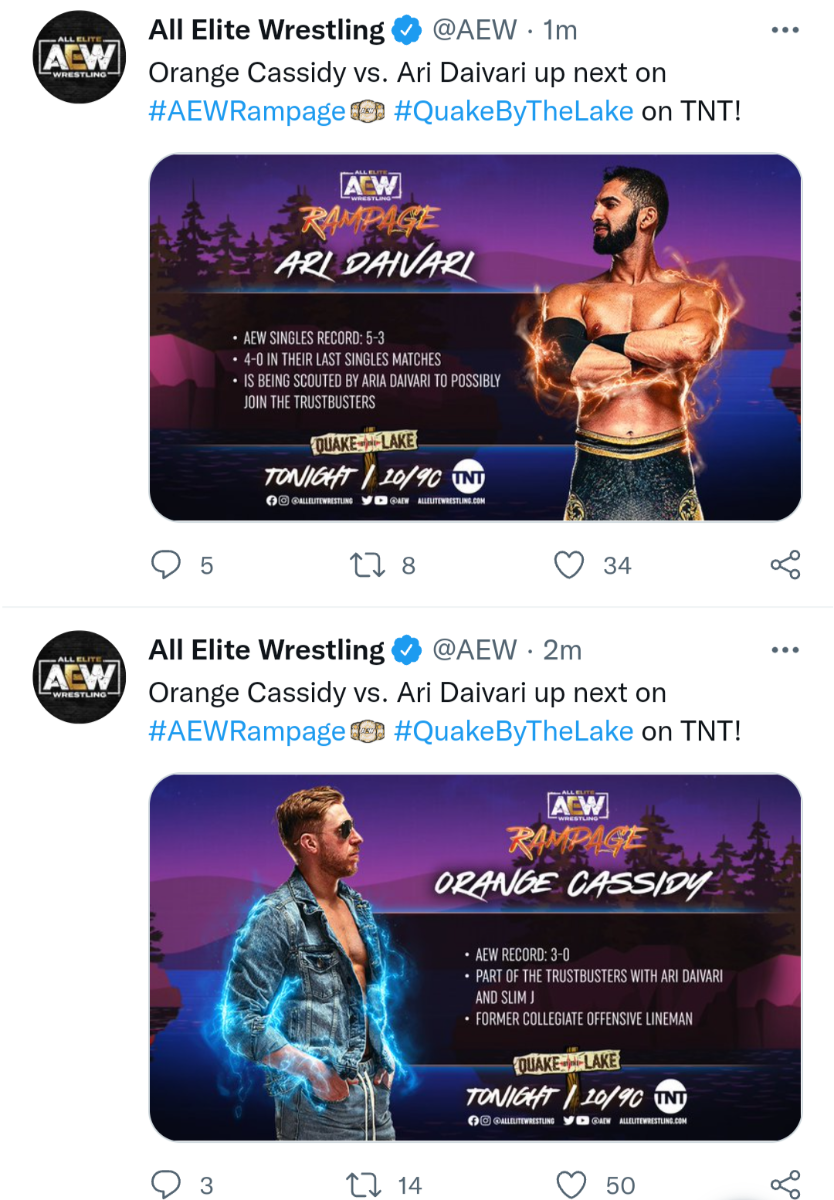Screen dimensions: 834x1200
Task: Reply to the Orange Cassidy graphic tweet
Action: (165, 1185)
